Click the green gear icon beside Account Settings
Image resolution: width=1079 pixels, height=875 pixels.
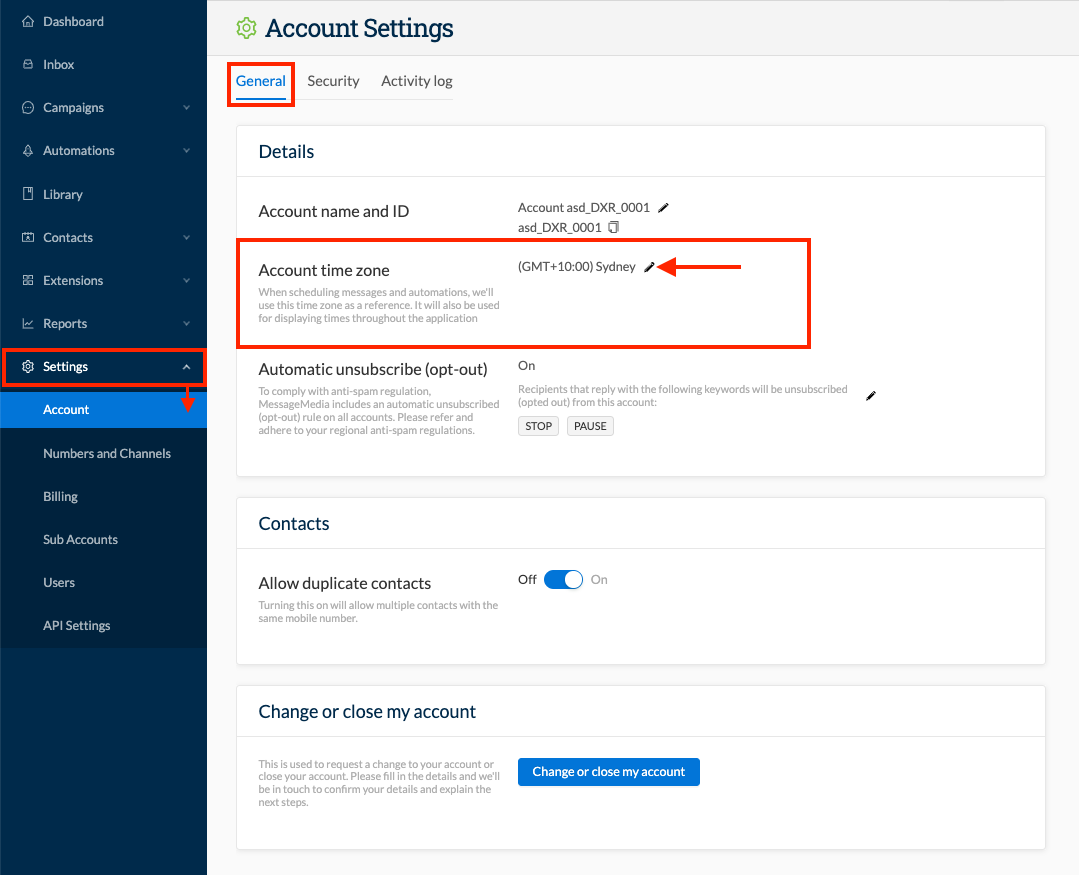point(246,28)
